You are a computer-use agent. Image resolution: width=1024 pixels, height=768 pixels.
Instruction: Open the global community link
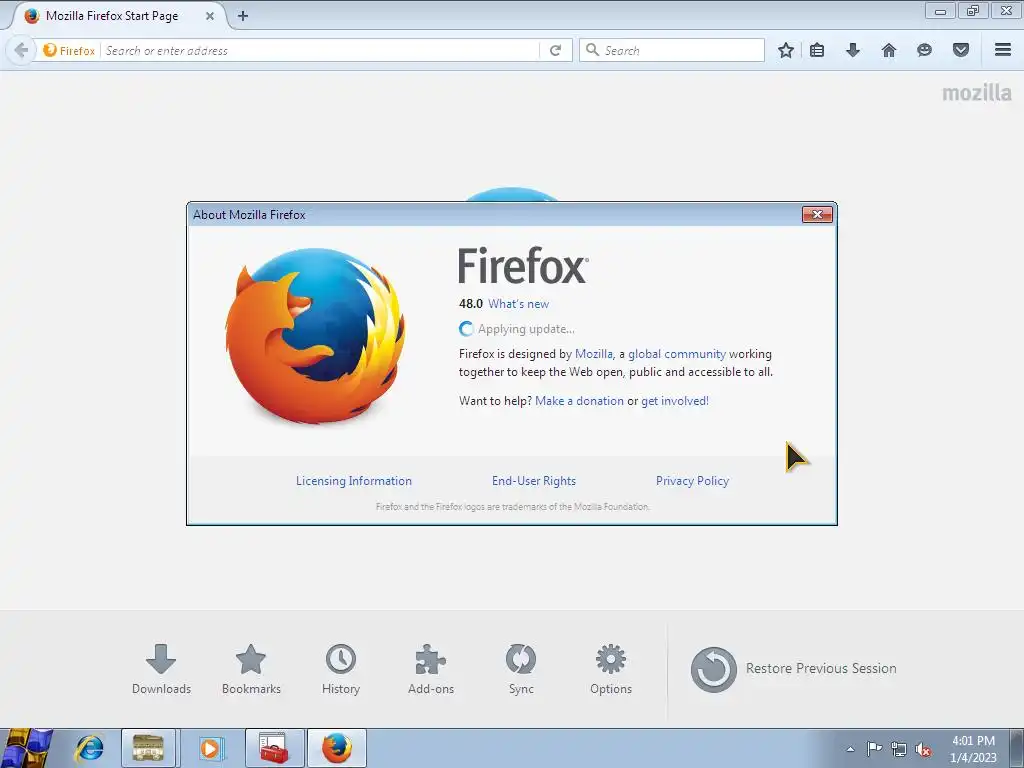[x=677, y=354]
